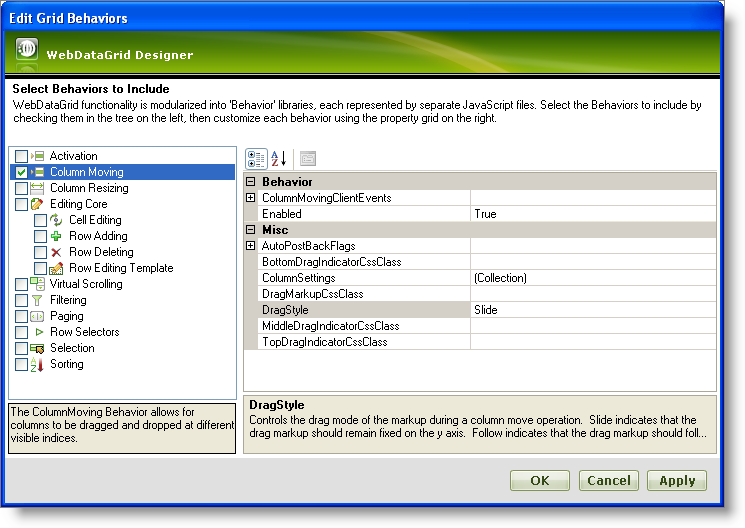Select the Column Resizing tree item
745x528 pixels.
click(89, 188)
